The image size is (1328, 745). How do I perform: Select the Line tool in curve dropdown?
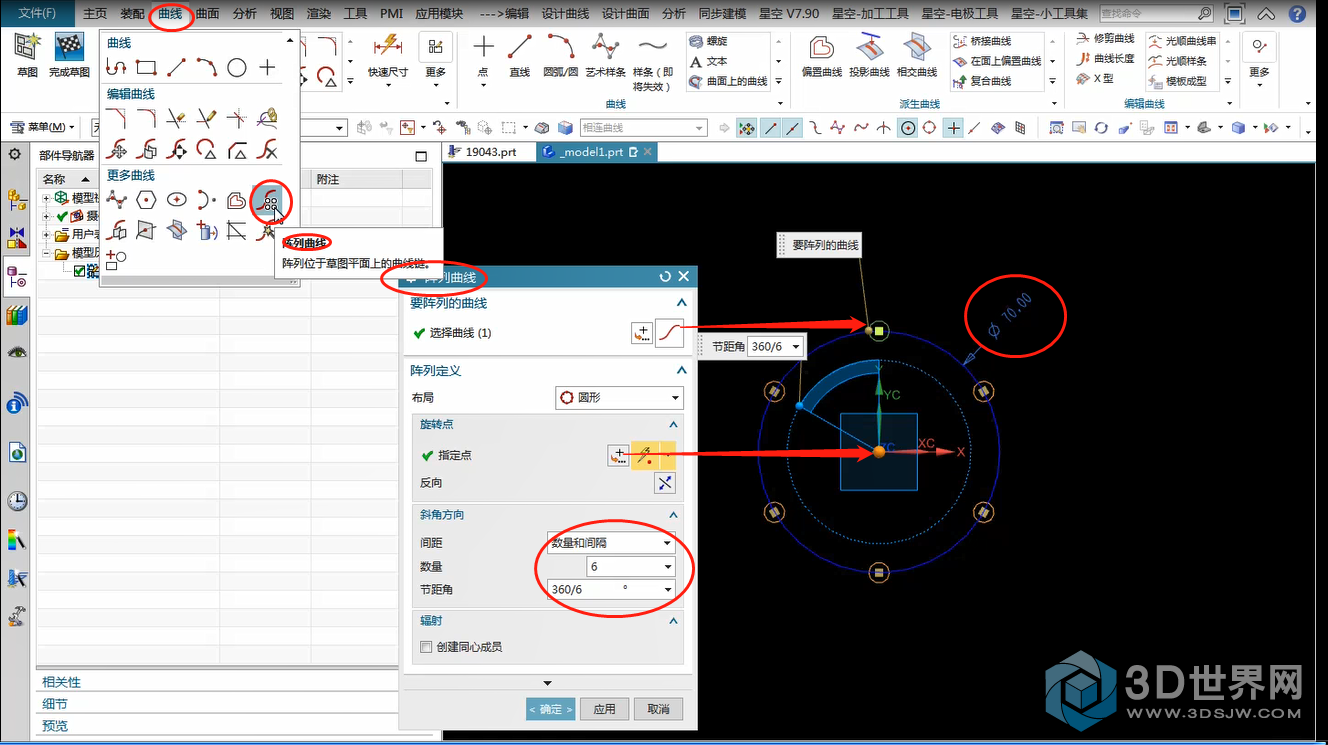tap(177, 68)
